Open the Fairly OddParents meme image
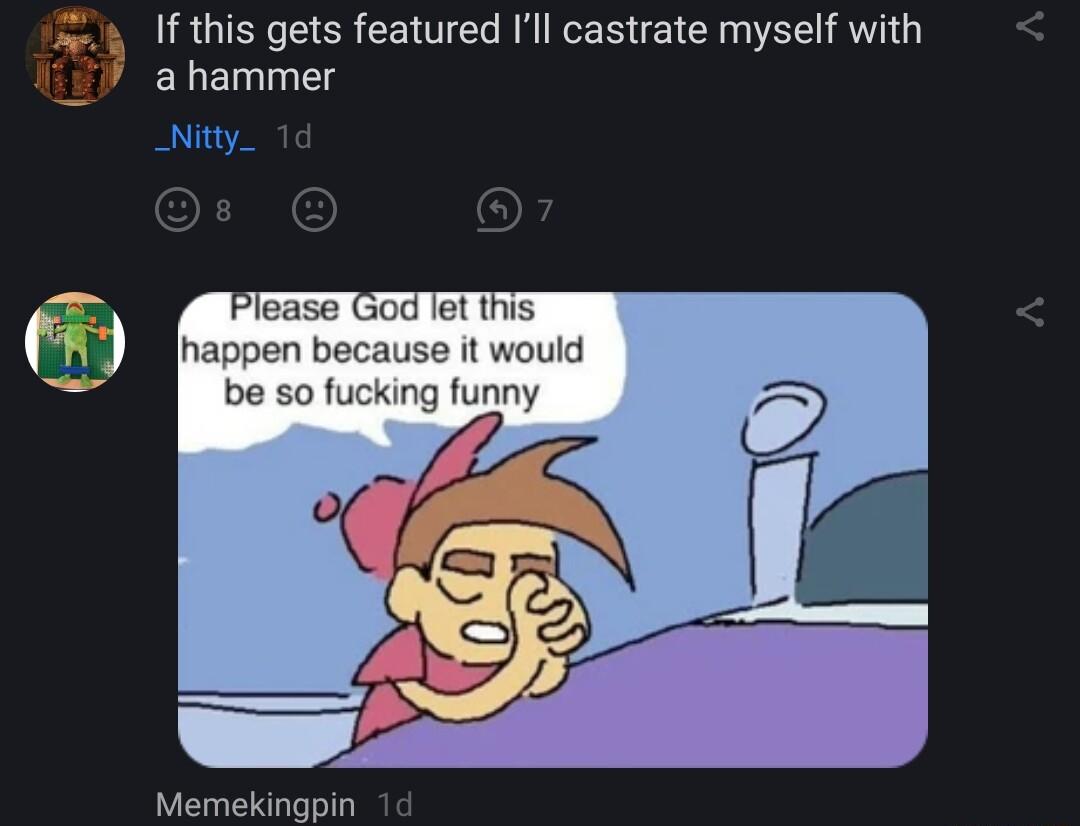The height and width of the screenshot is (826, 1080). 555,528
